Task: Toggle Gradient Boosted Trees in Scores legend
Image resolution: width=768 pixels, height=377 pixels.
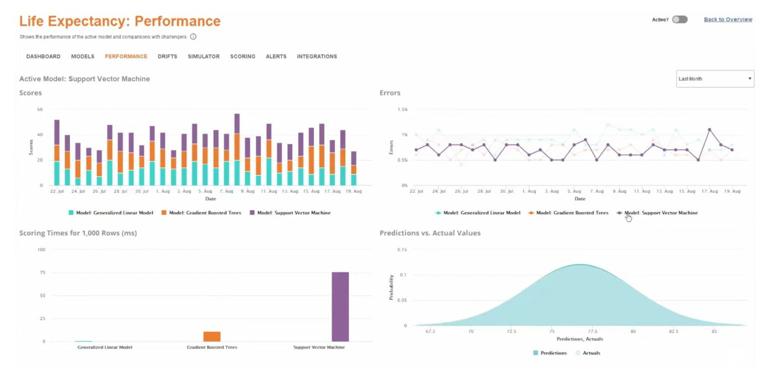Action: click(201, 213)
